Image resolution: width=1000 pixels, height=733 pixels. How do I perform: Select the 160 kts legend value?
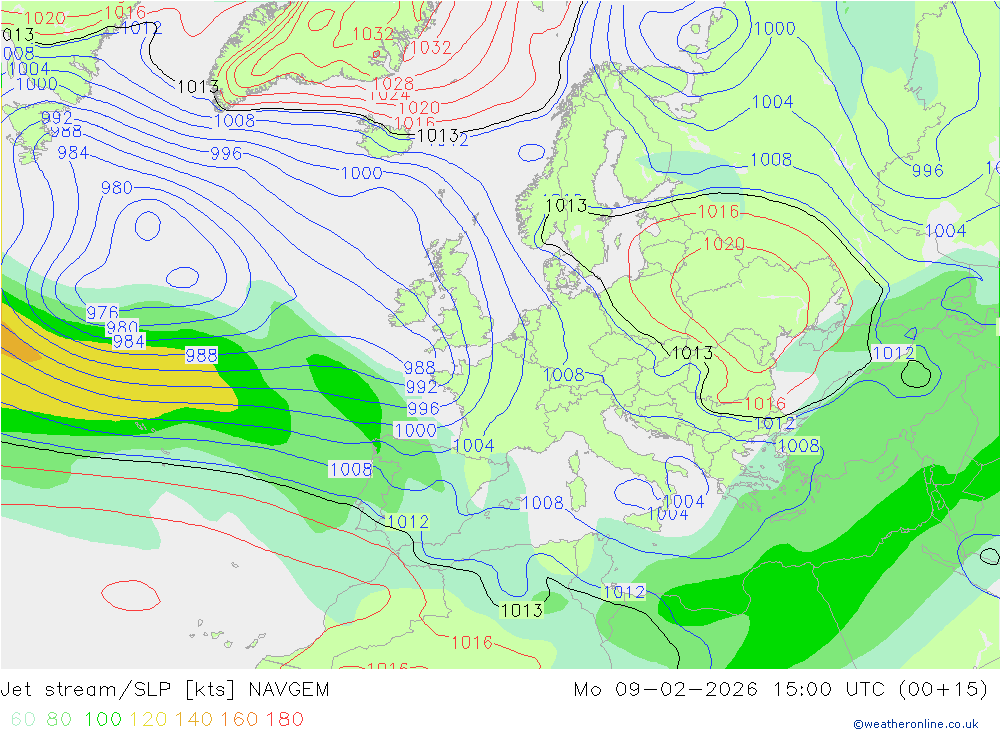coord(239,719)
